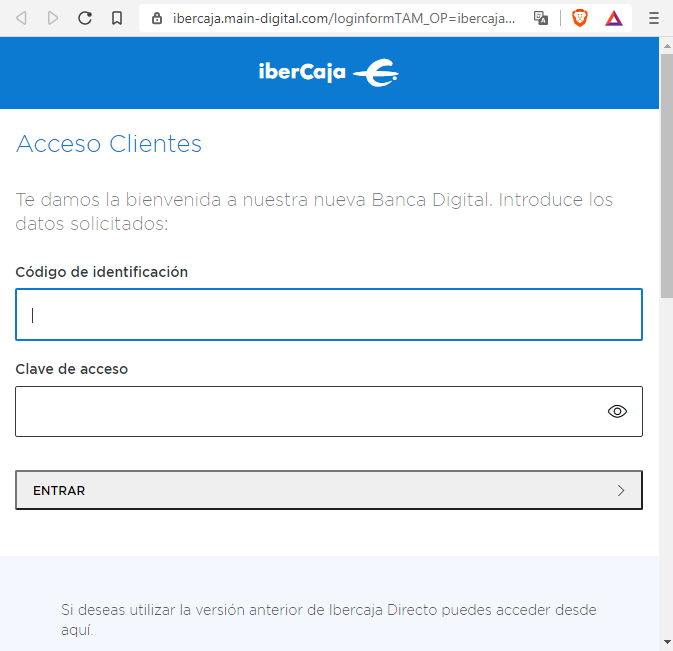673x651 pixels.
Task: Click the browser back arrow
Action: 22,18
